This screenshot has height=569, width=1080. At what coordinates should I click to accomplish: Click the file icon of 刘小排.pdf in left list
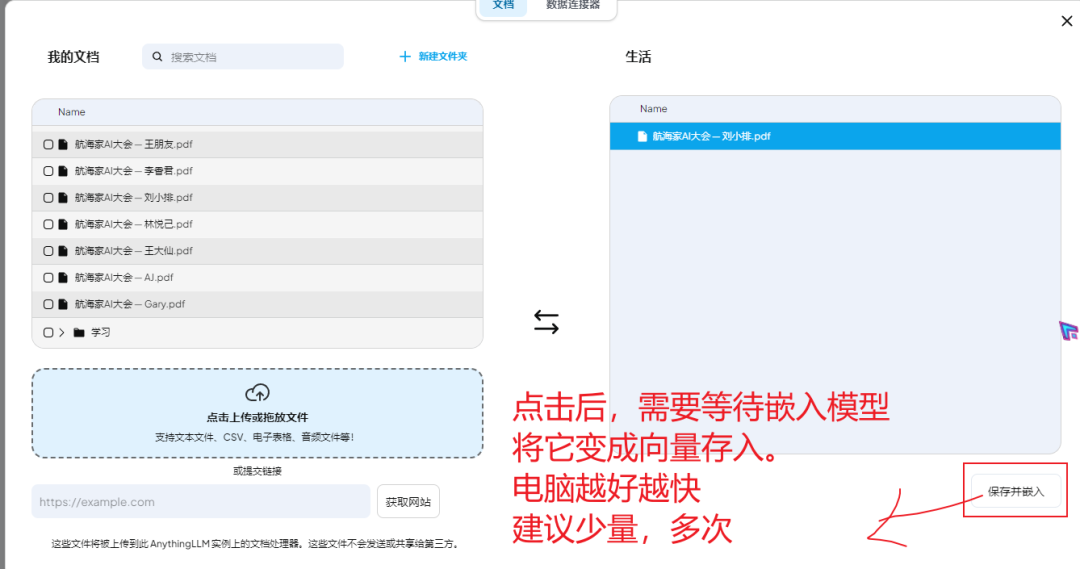[63, 198]
